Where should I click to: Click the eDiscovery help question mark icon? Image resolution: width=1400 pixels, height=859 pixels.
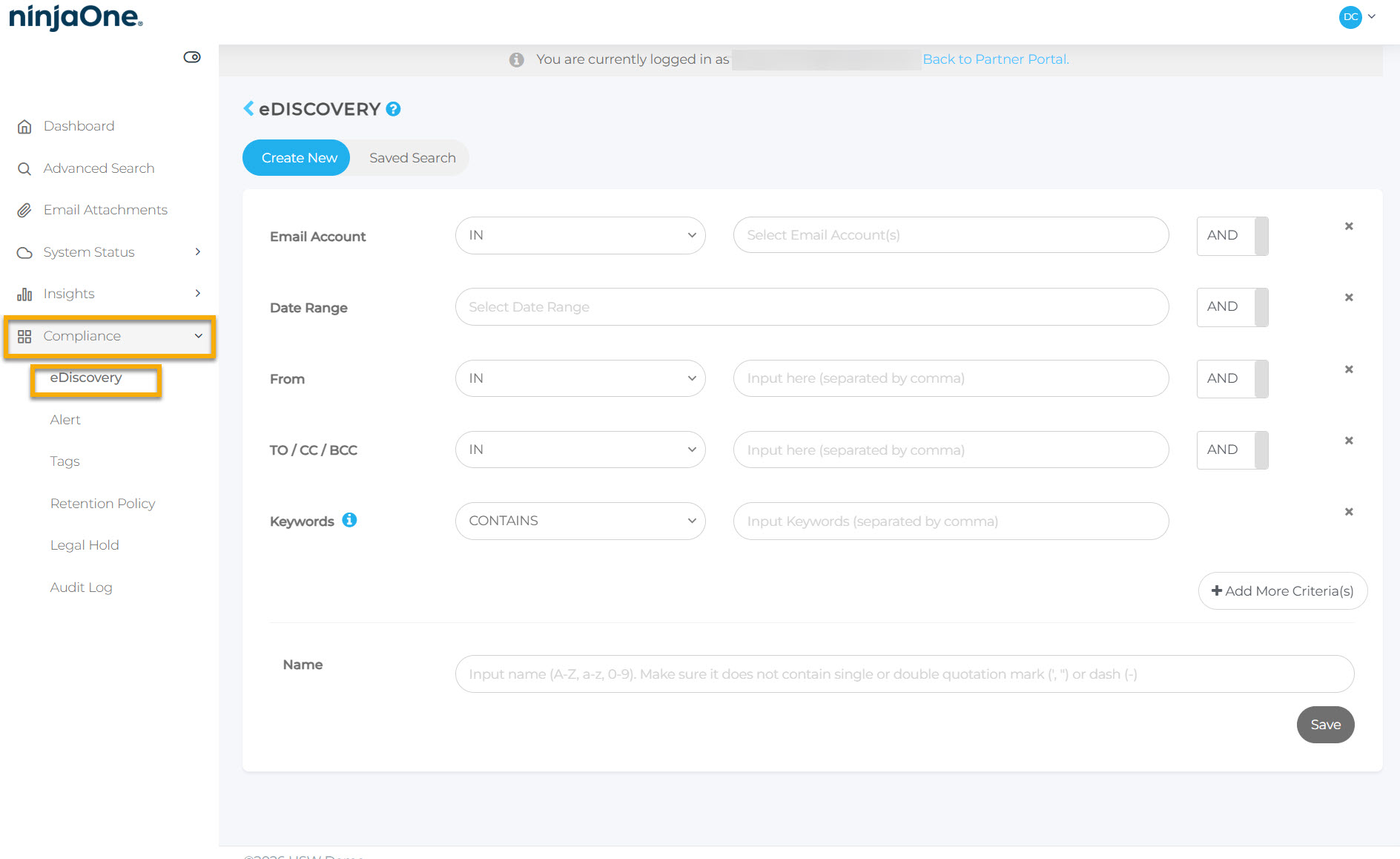click(x=394, y=109)
